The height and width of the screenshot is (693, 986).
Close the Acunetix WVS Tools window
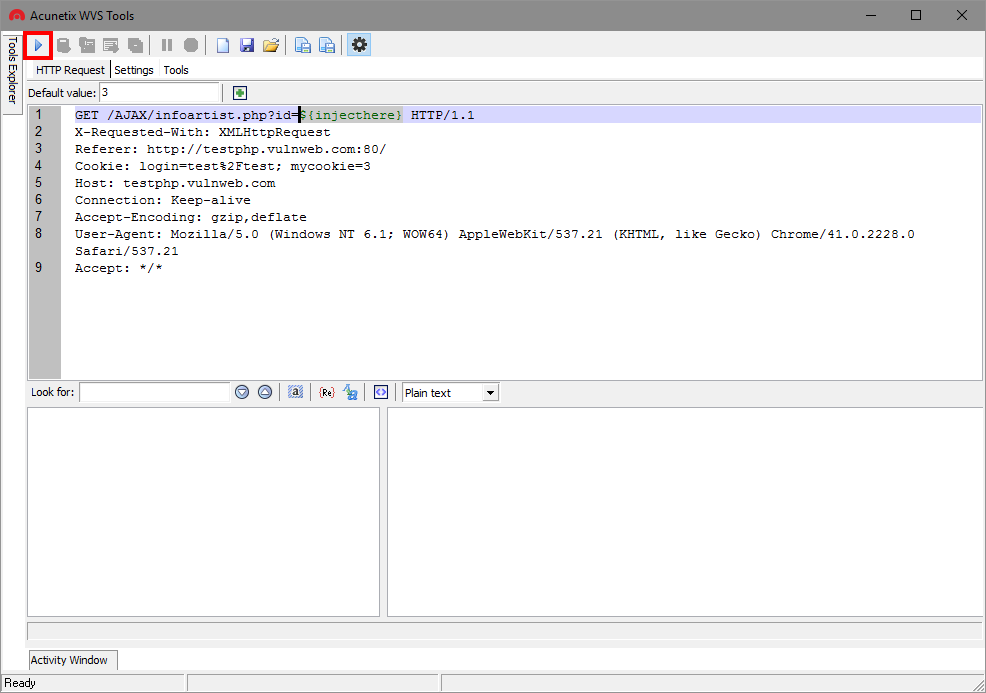pyautogui.click(x=961, y=15)
